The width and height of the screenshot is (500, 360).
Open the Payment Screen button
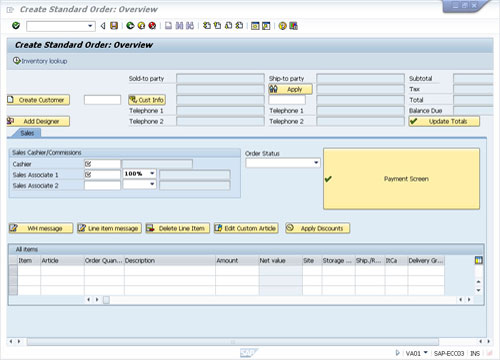pos(401,179)
